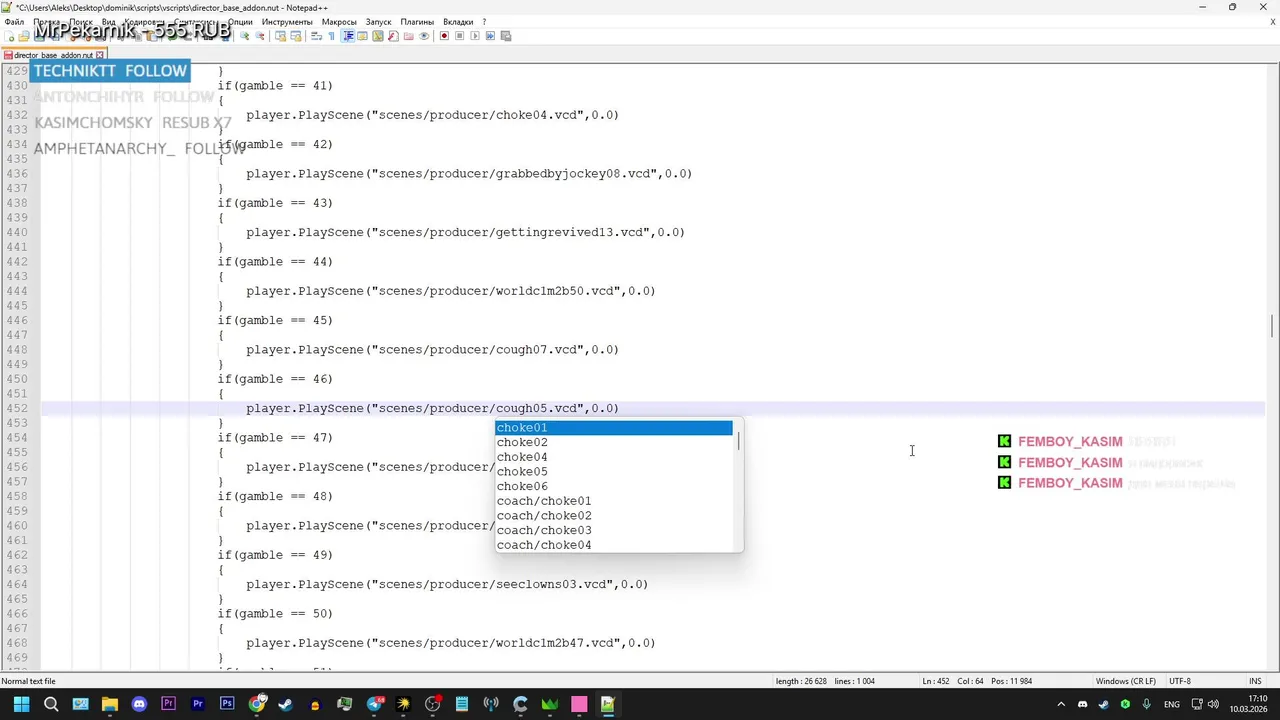
Task: Open Telegram from the taskbar
Action: pyautogui.click(x=374, y=704)
